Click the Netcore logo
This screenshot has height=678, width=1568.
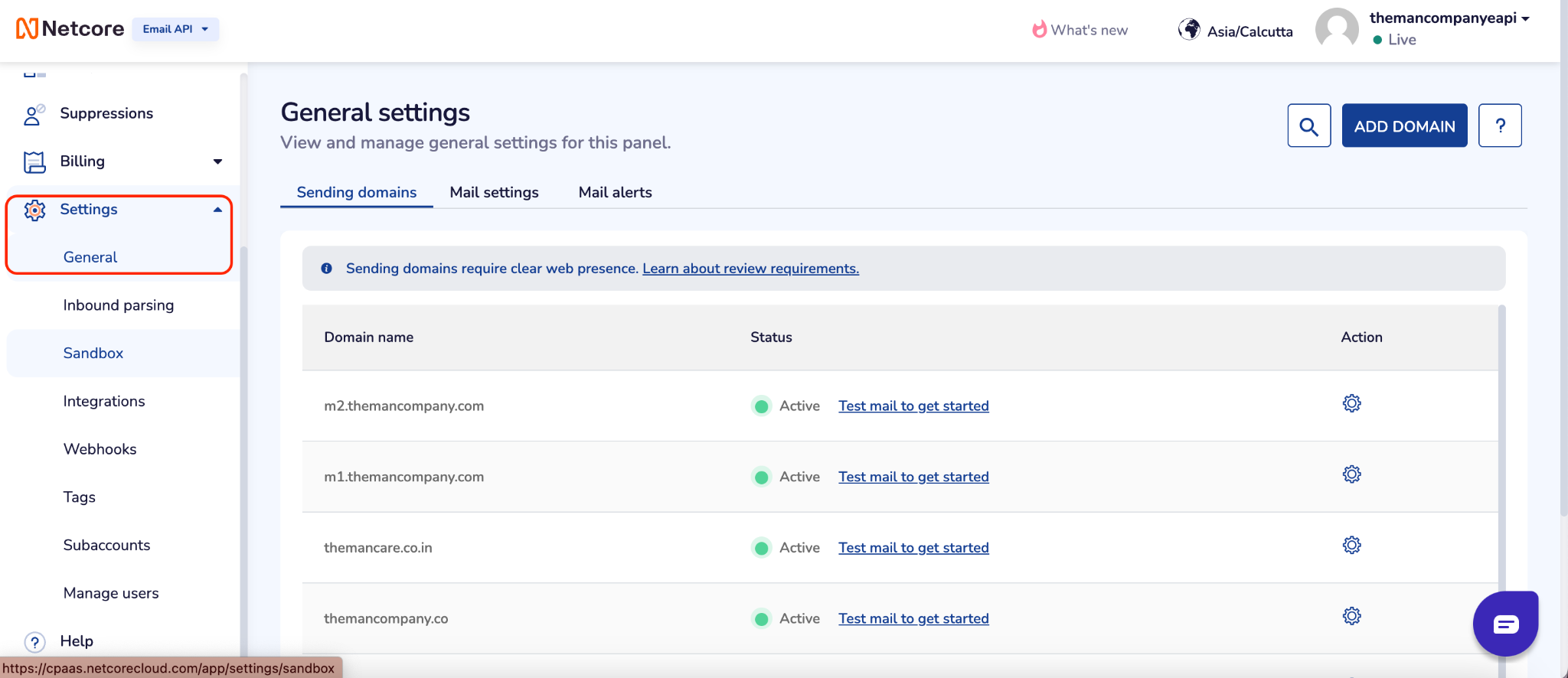(x=70, y=29)
